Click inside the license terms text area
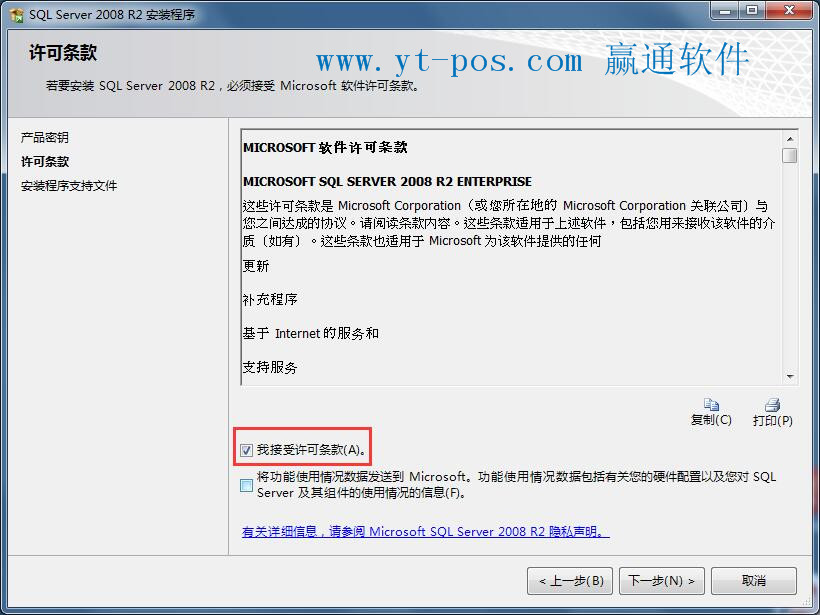 pos(511,257)
